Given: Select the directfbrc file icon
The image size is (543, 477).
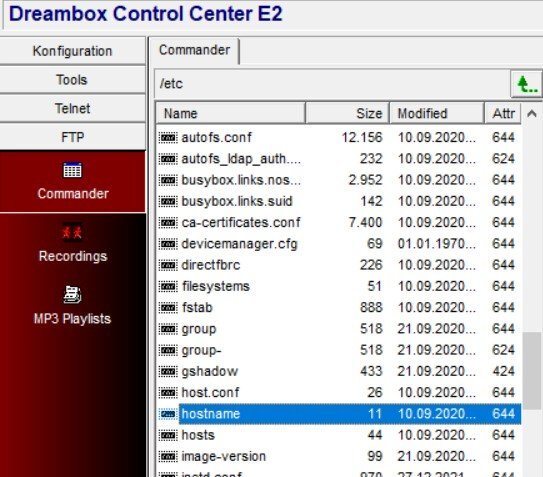Looking at the screenshot, I should (x=168, y=265).
